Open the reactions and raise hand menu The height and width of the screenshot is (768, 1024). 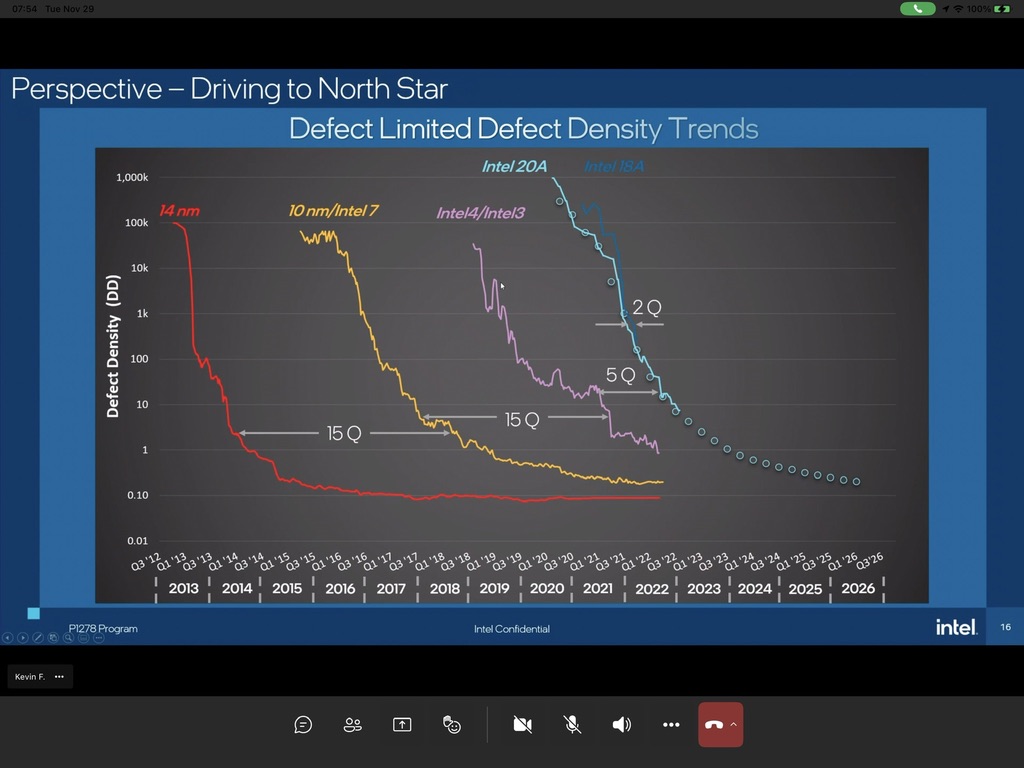(452, 725)
